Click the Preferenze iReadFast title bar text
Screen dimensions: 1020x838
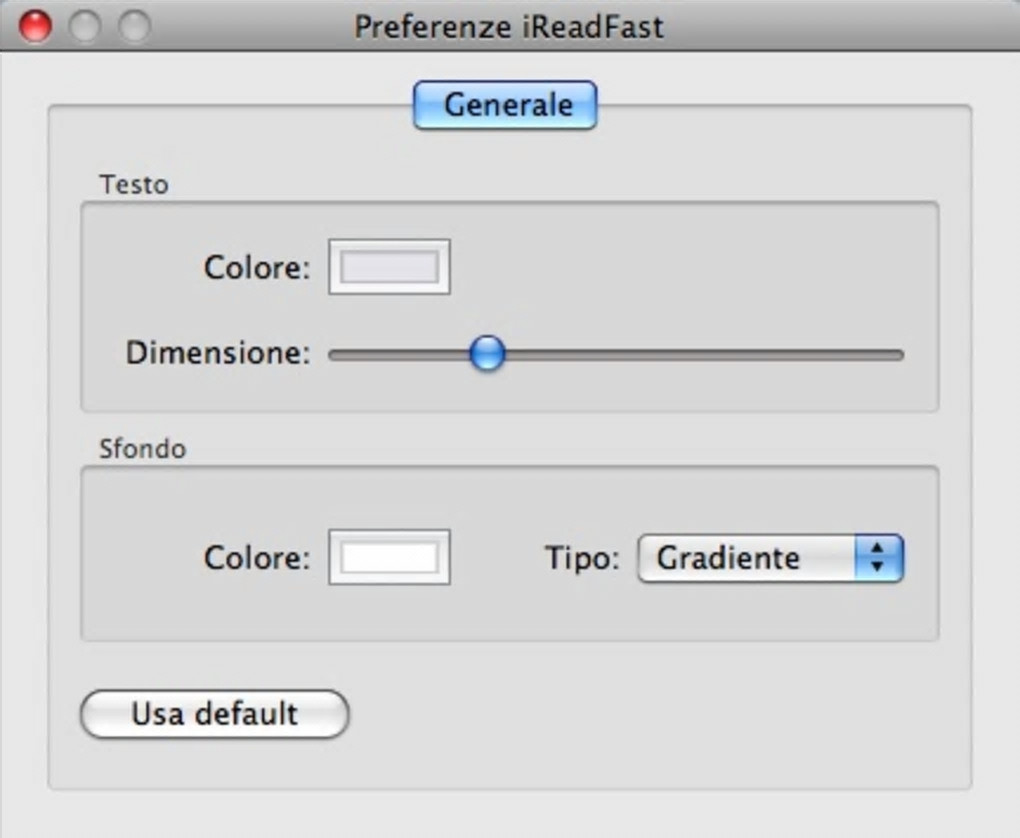tap(508, 26)
